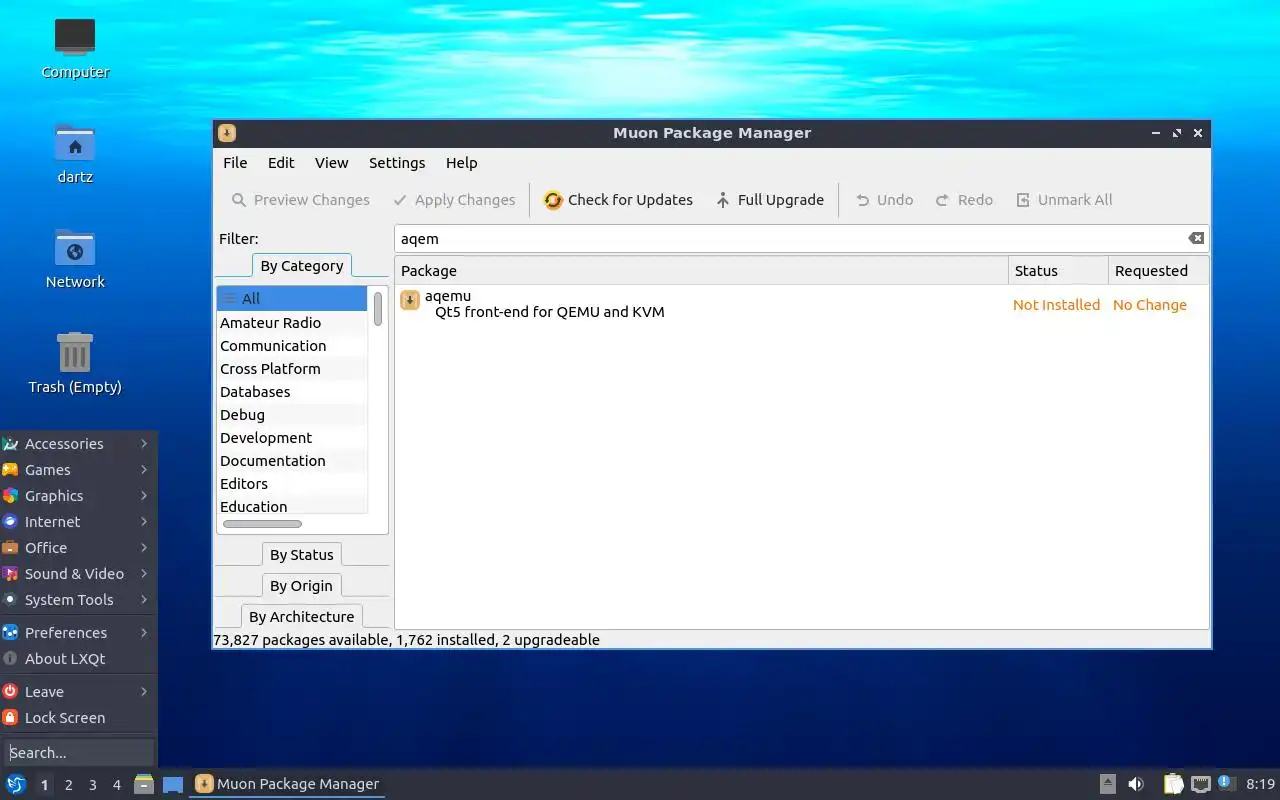Switch to virtual desktop 3
The width and height of the screenshot is (1280, 800).
tap(92, 785)
